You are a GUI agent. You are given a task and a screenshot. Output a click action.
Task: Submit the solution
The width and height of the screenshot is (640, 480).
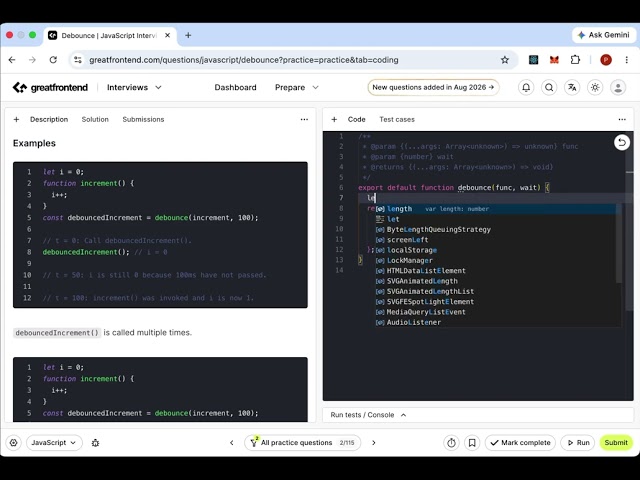616,442
